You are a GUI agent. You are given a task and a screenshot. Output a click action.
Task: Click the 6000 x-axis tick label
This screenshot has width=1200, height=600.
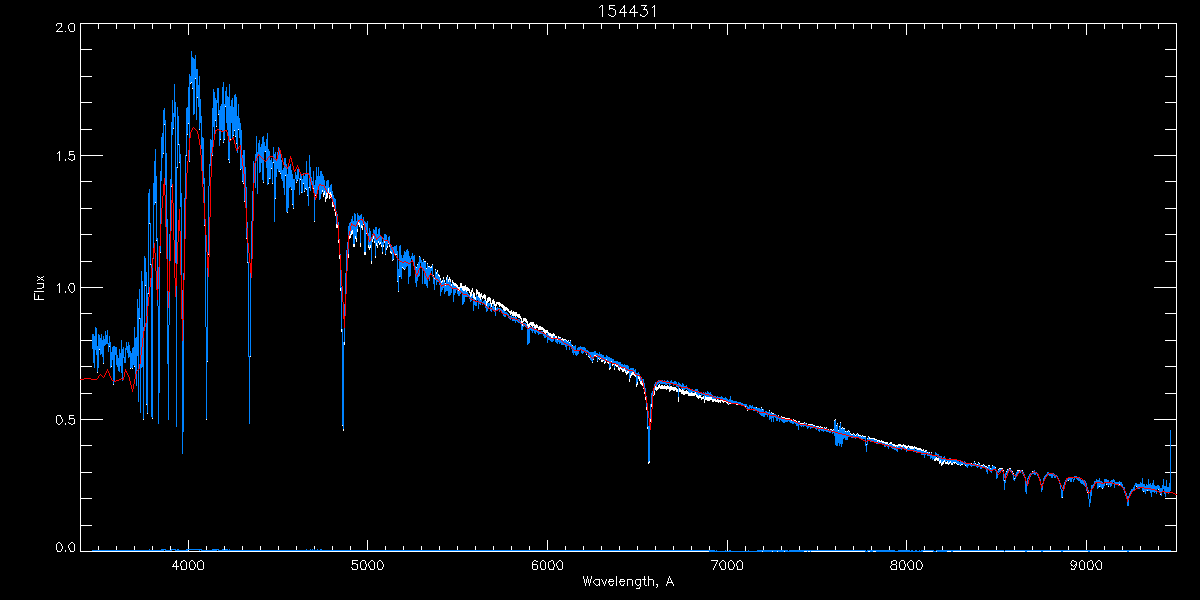(x=547, y=563)
